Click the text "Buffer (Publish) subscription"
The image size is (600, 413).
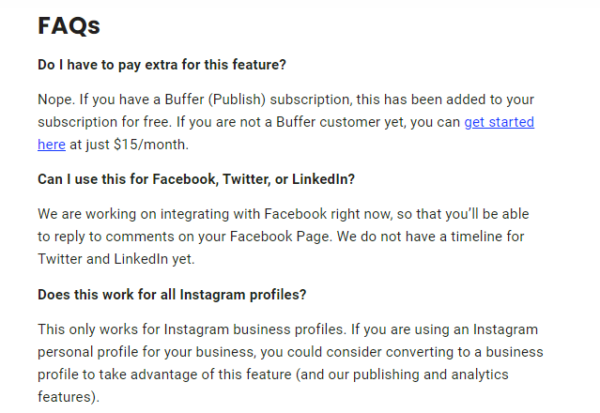[x=257, y=100]
